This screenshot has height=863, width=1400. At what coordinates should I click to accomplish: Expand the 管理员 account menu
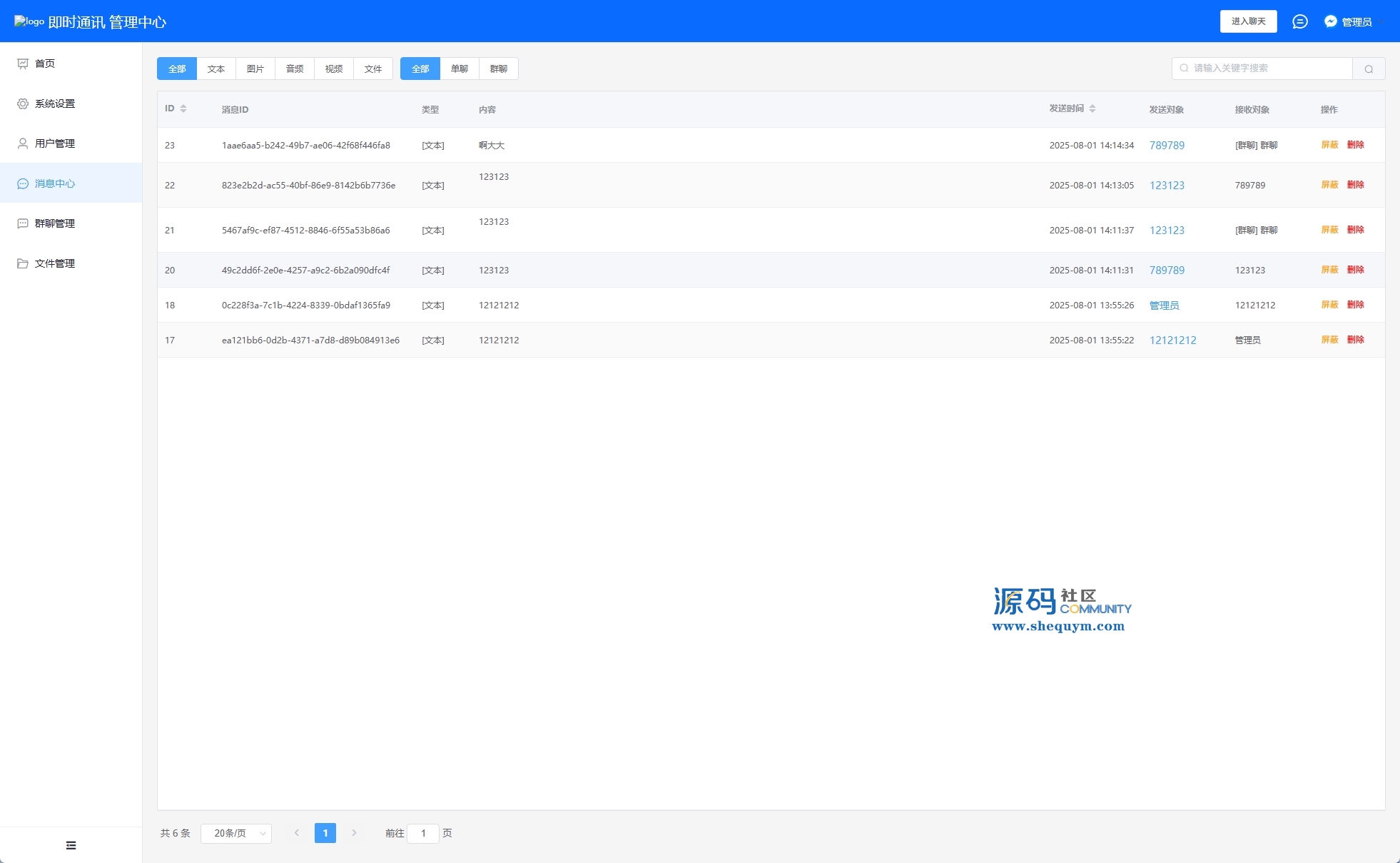pyautogui.click(x=1354, y=21)
